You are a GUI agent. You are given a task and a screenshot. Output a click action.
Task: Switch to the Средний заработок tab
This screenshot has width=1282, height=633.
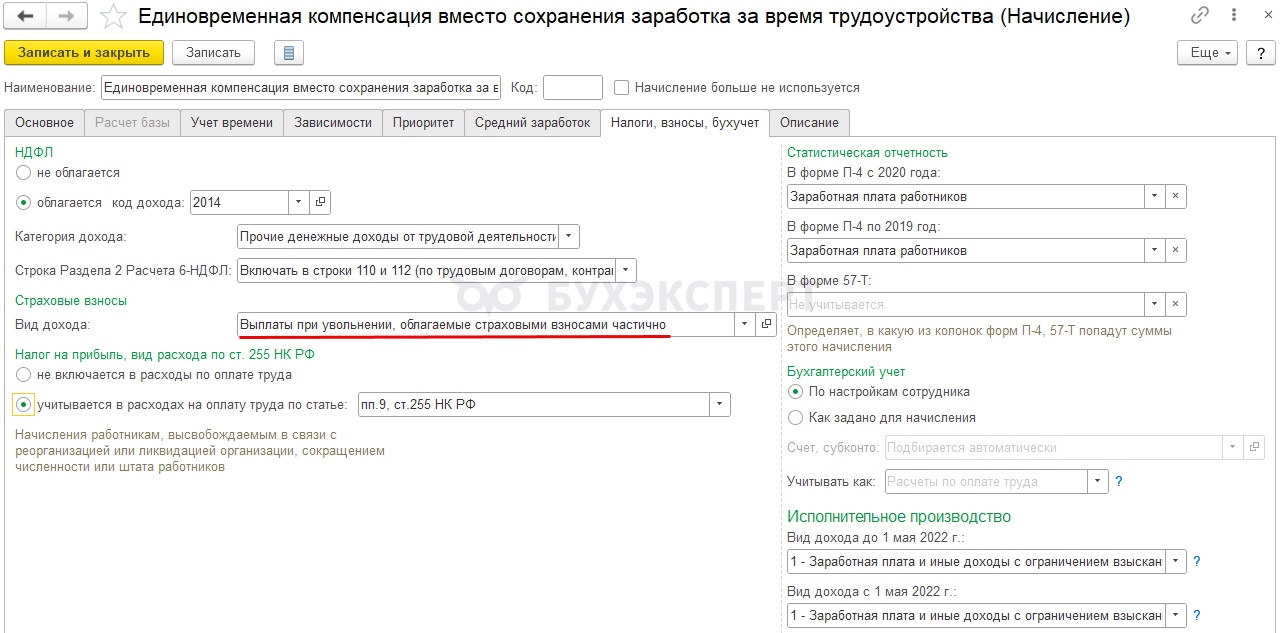coord(533,123)
